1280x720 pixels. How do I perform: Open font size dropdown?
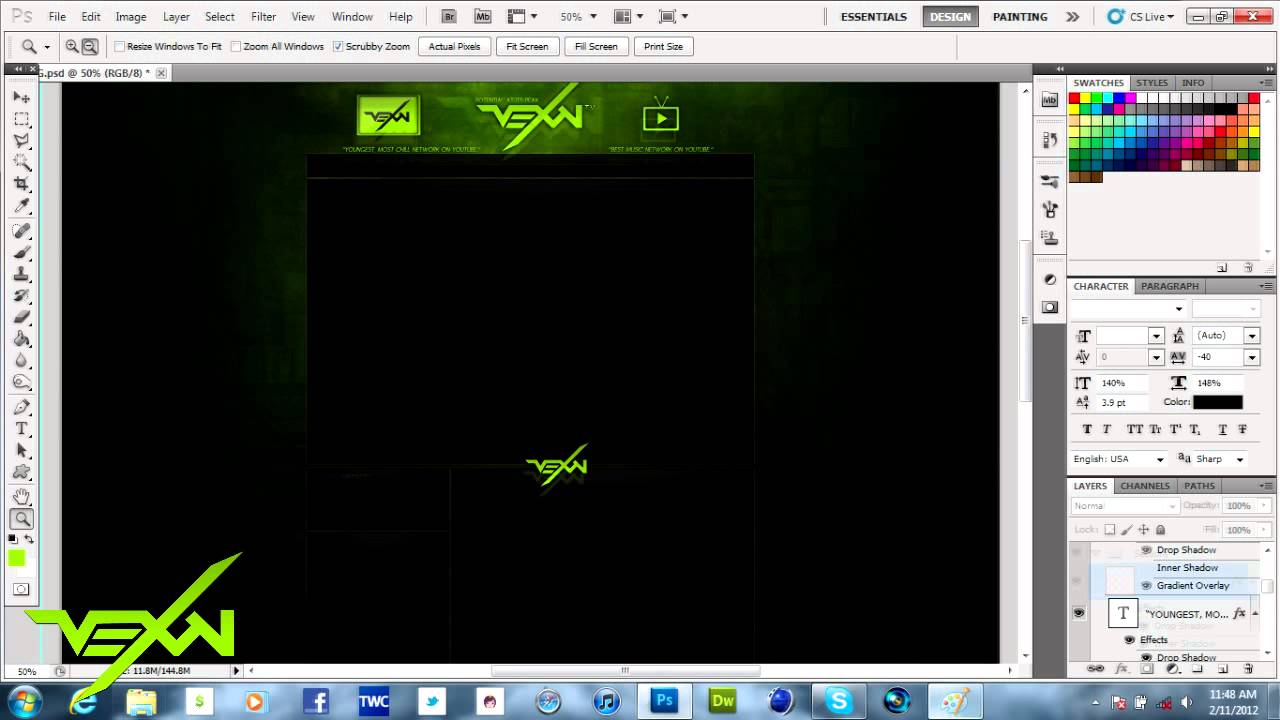pos(1156,336)
